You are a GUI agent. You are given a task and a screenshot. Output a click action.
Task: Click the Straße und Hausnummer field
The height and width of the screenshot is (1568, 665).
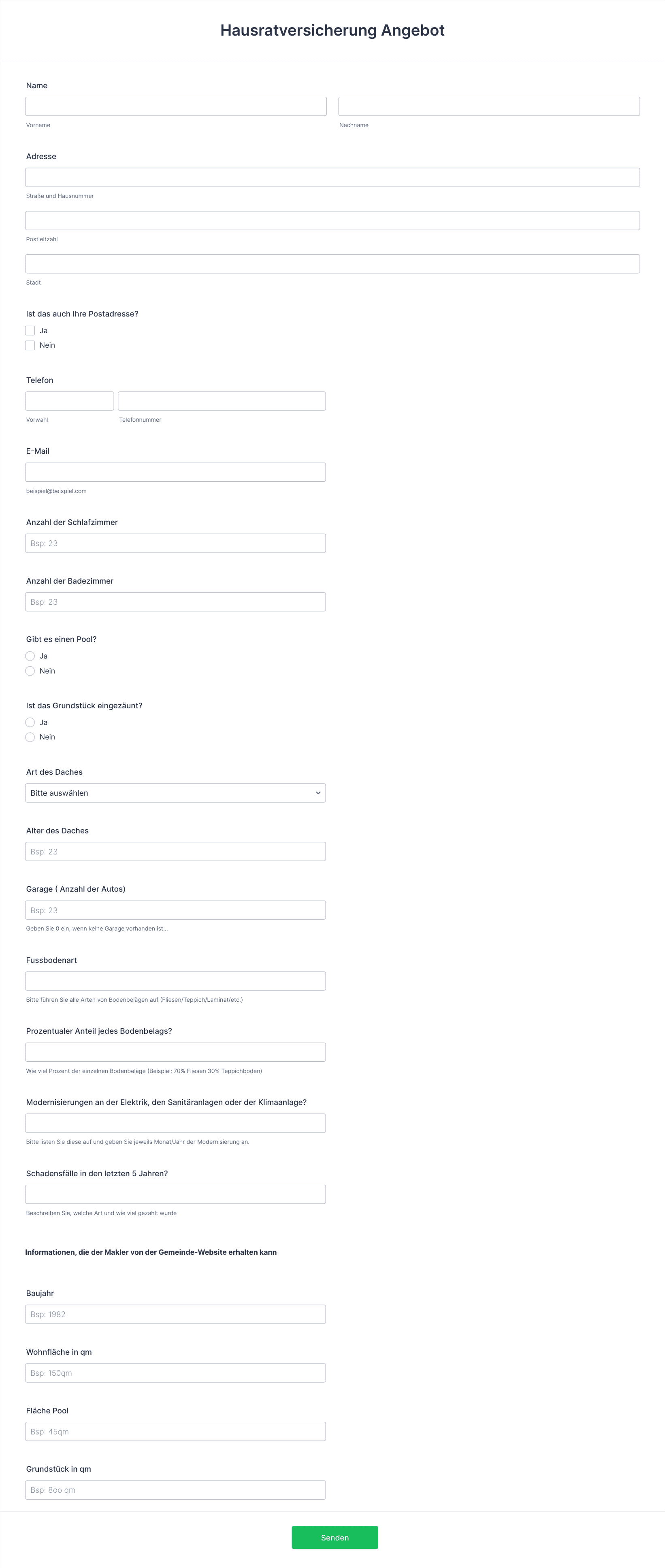[332, 177]
